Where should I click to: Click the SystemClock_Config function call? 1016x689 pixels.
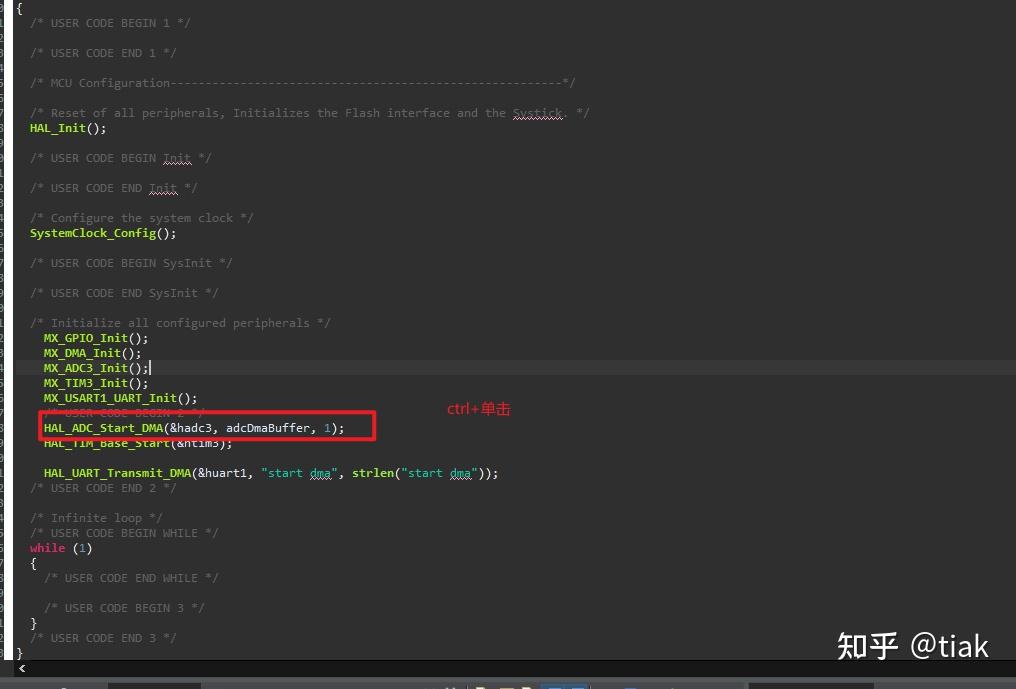click(95, 233)
